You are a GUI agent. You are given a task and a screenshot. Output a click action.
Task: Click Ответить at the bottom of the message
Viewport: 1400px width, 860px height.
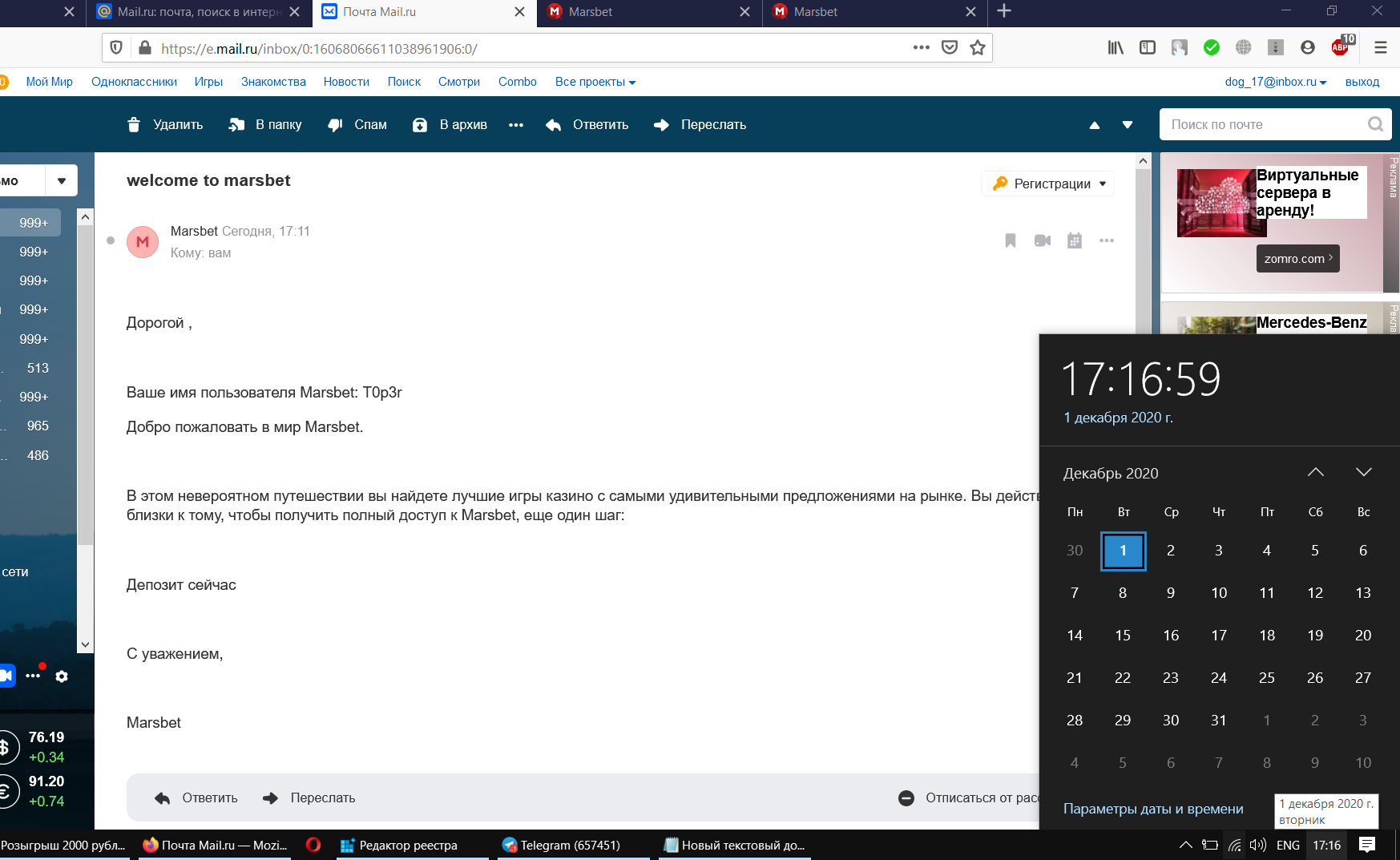pyautogui.click(x=196, y=797)
